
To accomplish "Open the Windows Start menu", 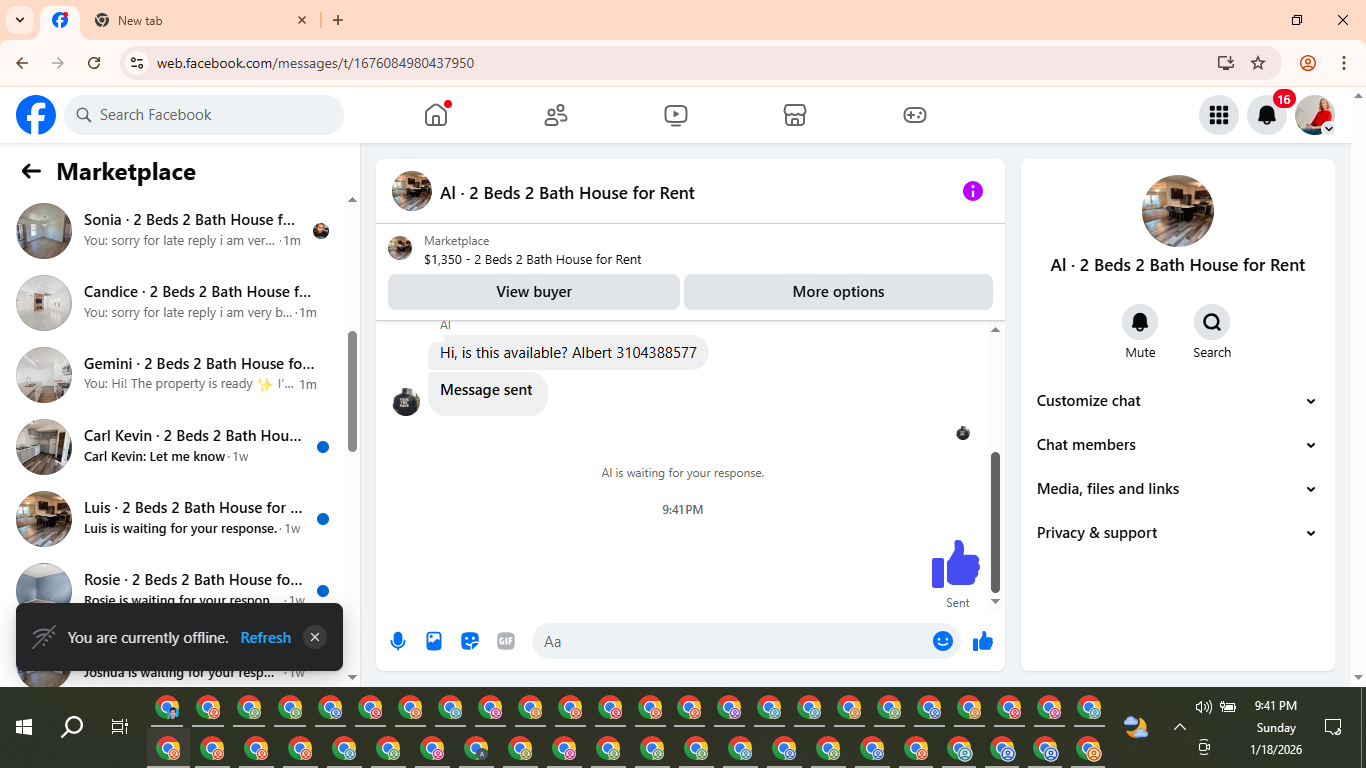I will pyautogui.click(x=24, y=727).
